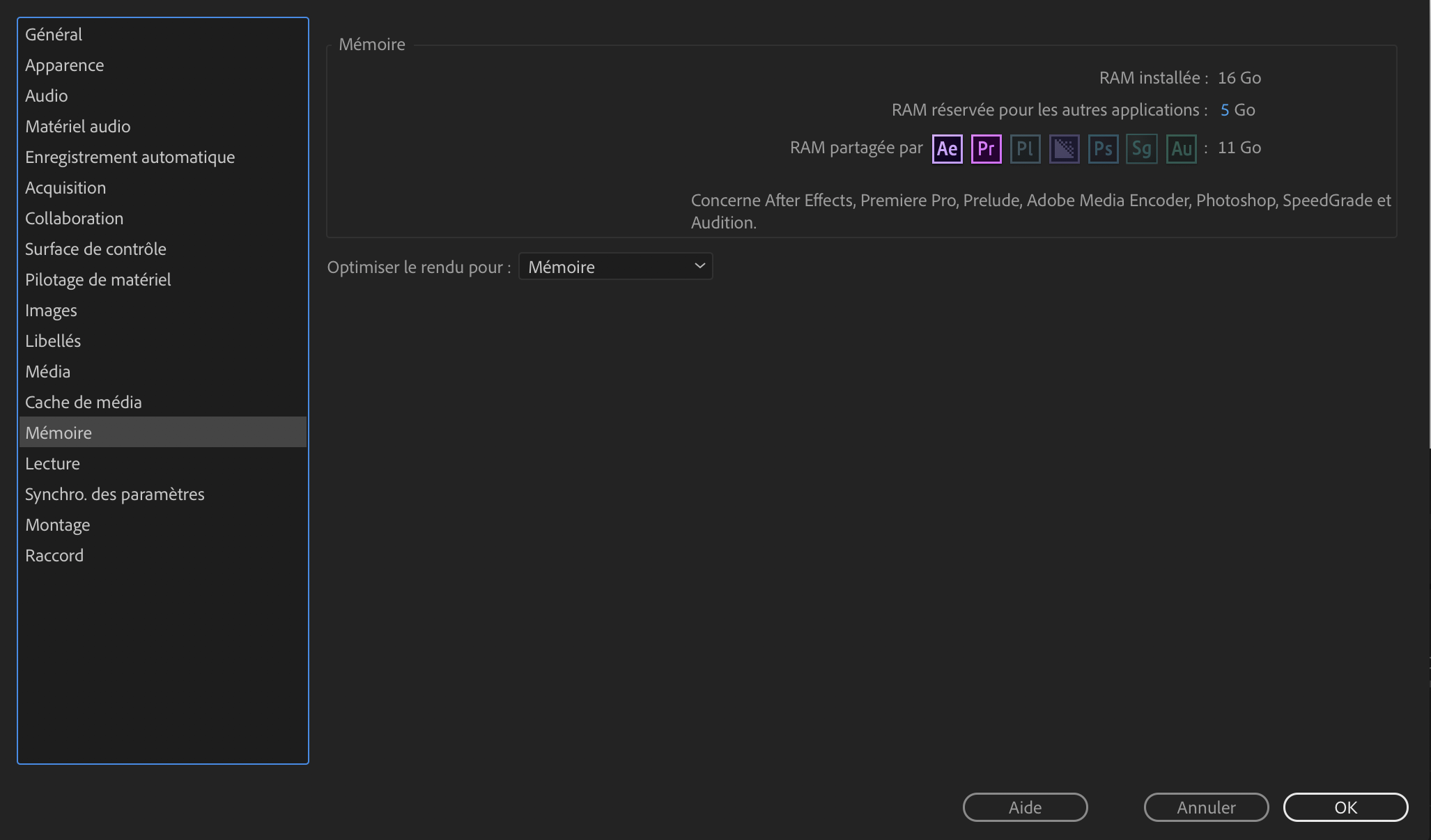
Task: Click the After Effects (Ae) icon
Action: tap(947, 148)
